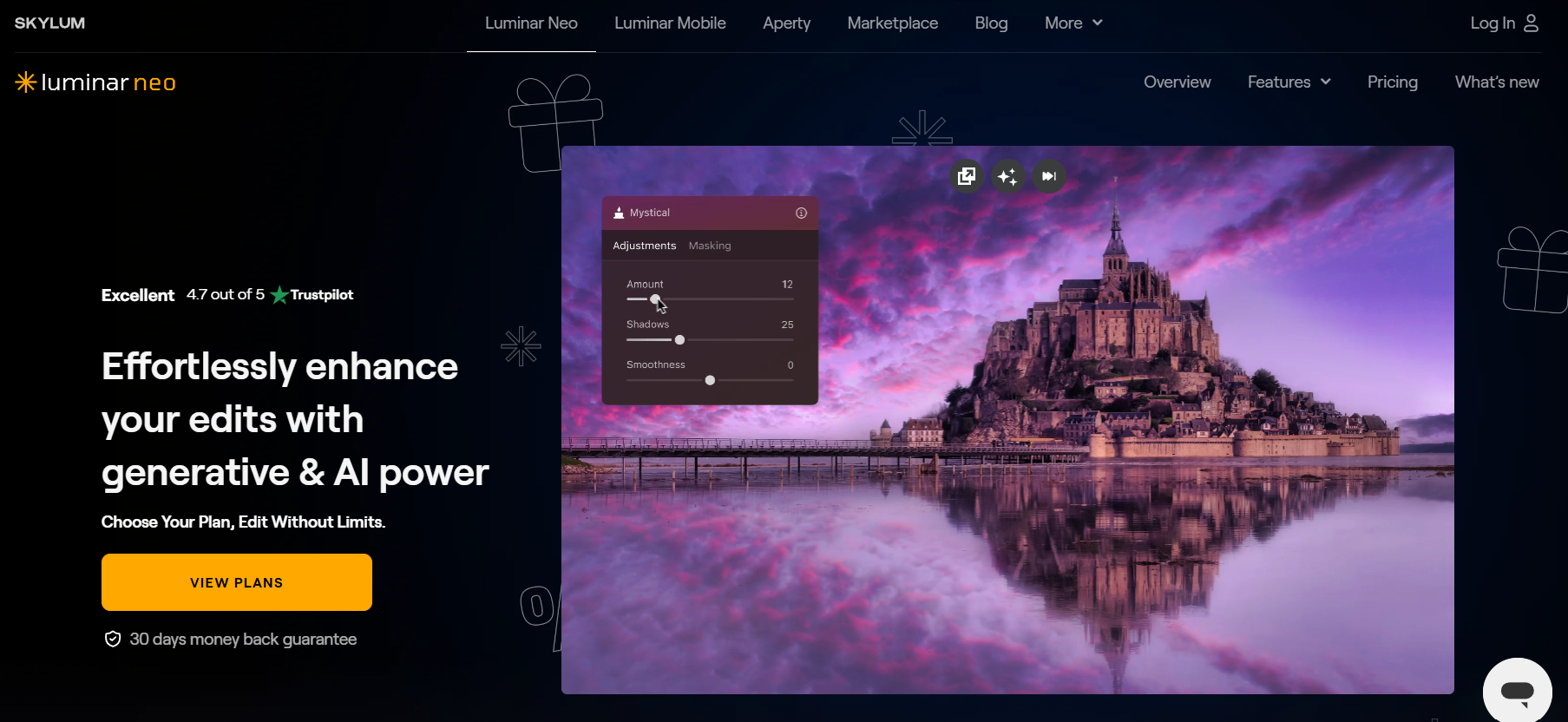Switch to the Adjustments tab
The height and width of the screenshot is (722, 1568).
click(x=644, y=246)
